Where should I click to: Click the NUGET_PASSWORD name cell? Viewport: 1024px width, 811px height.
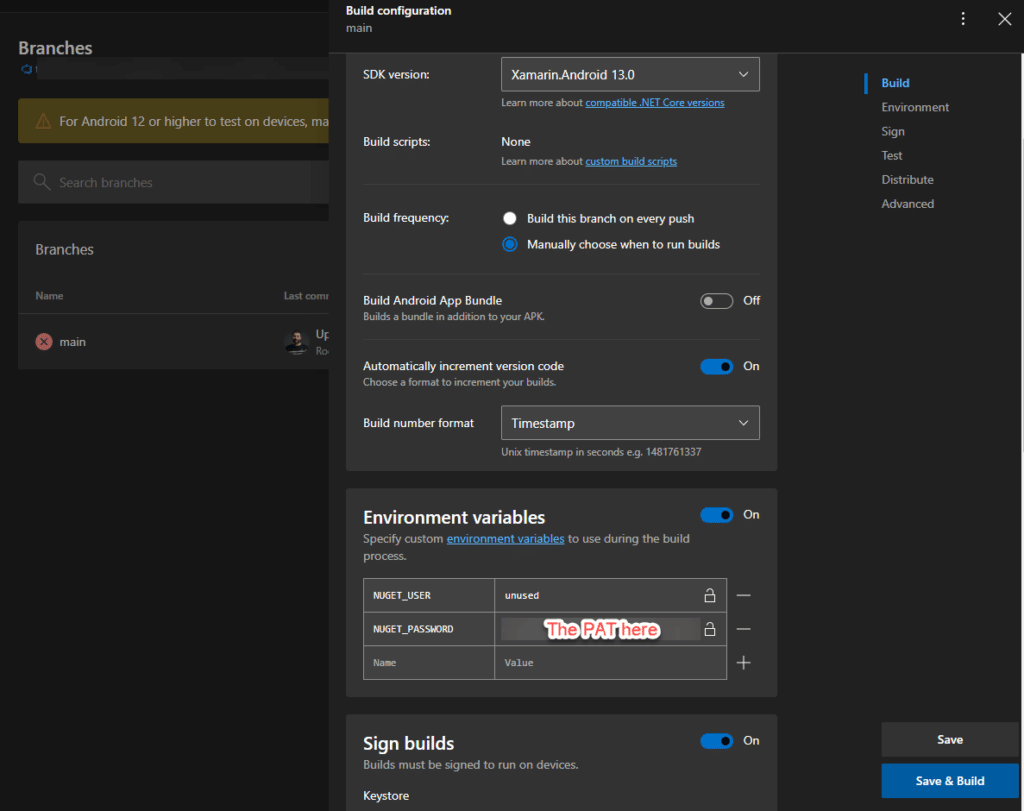pyautogui.click(x=429, y=629)
